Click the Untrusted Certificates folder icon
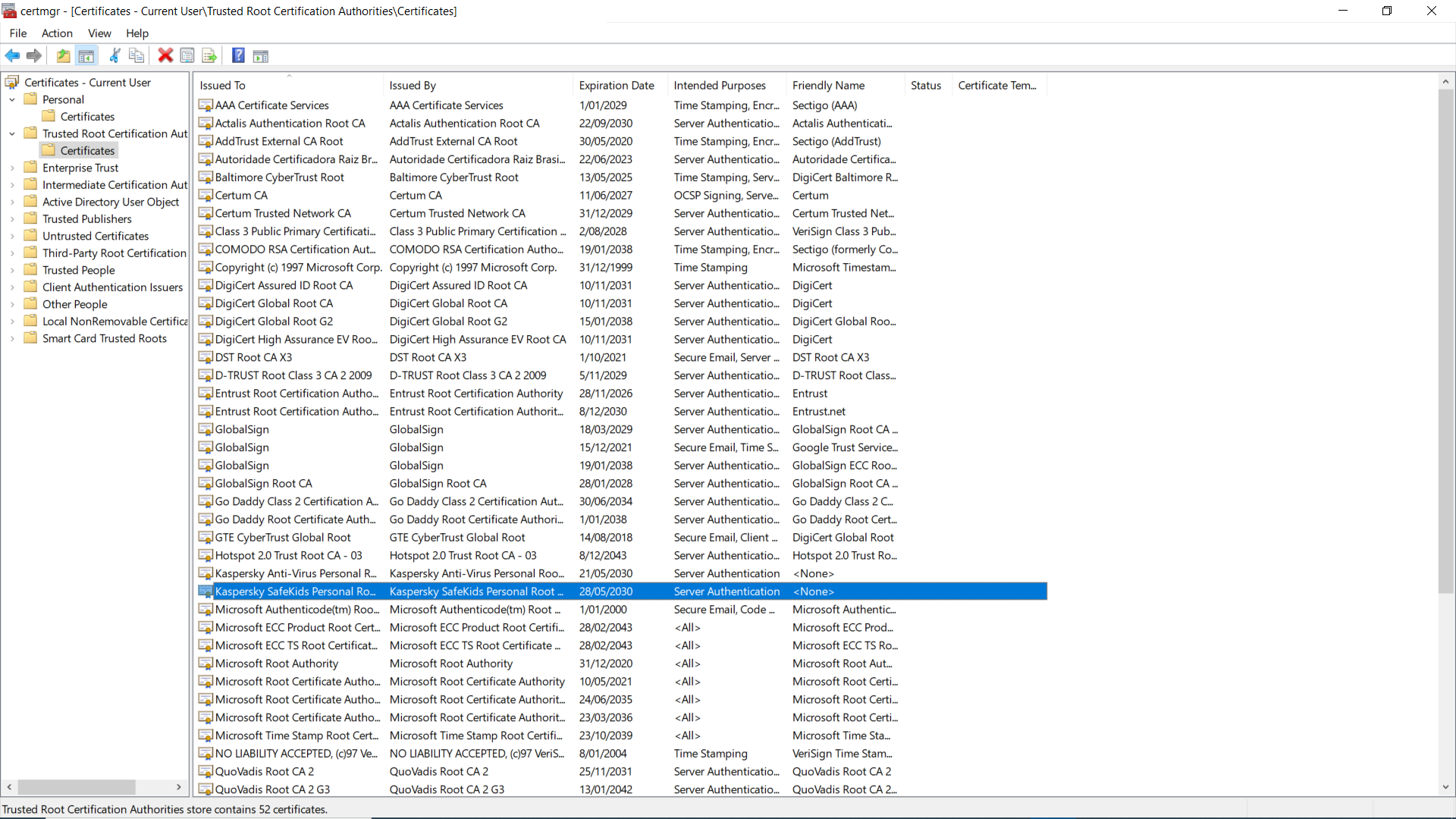 tap(30, 236)
